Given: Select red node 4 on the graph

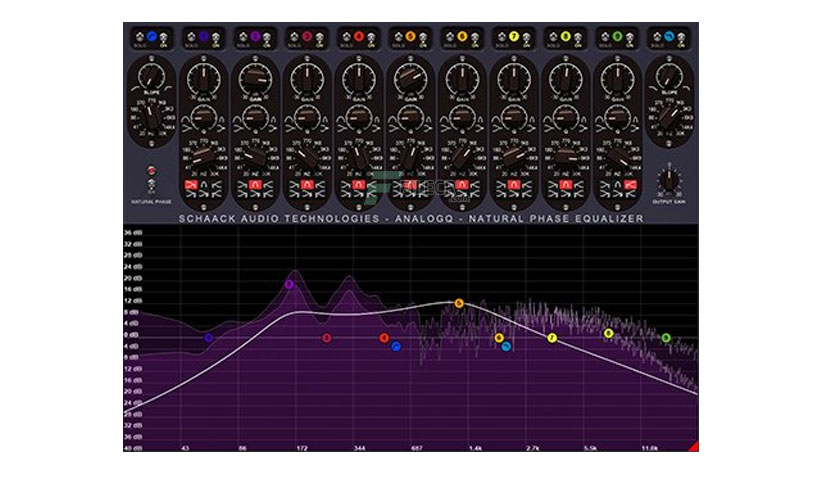Looking at the screenshot, I should point(384,337).
